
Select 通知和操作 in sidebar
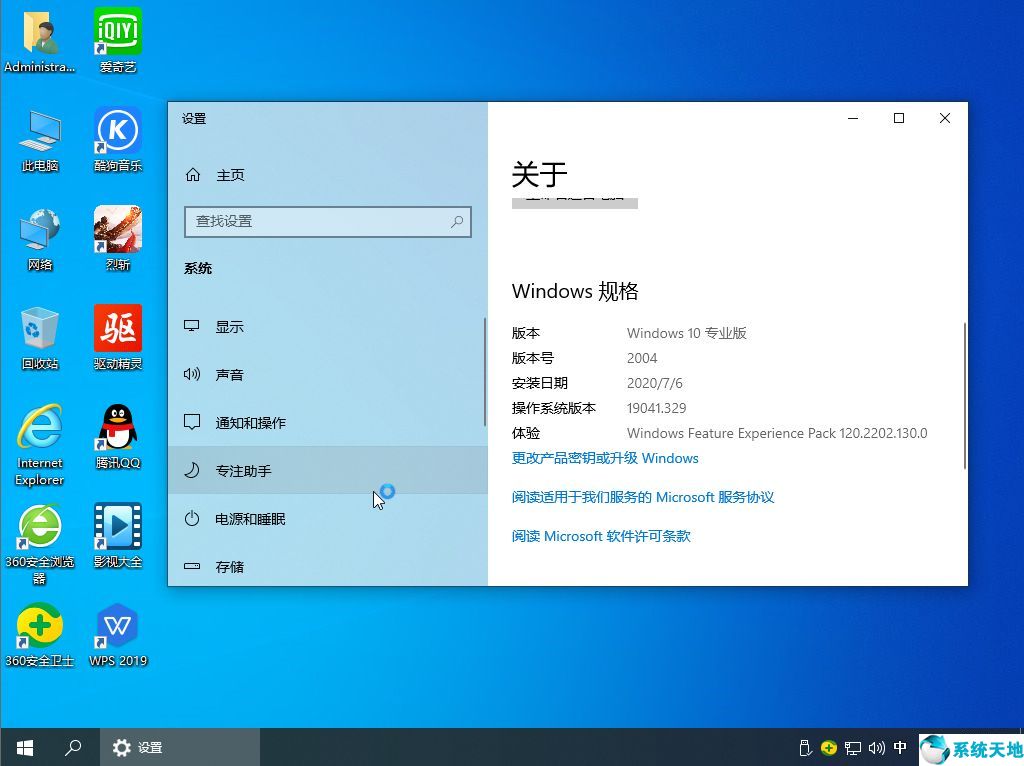coord(327,422)
